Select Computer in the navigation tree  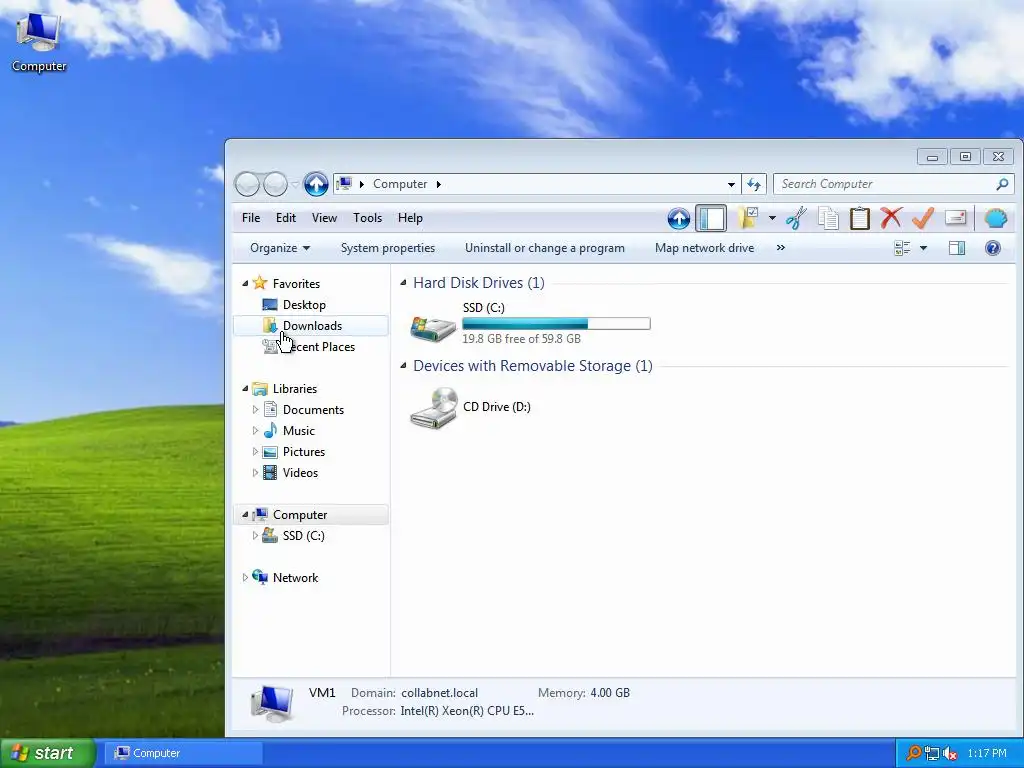pyautogui.click(x=311, y=515)
